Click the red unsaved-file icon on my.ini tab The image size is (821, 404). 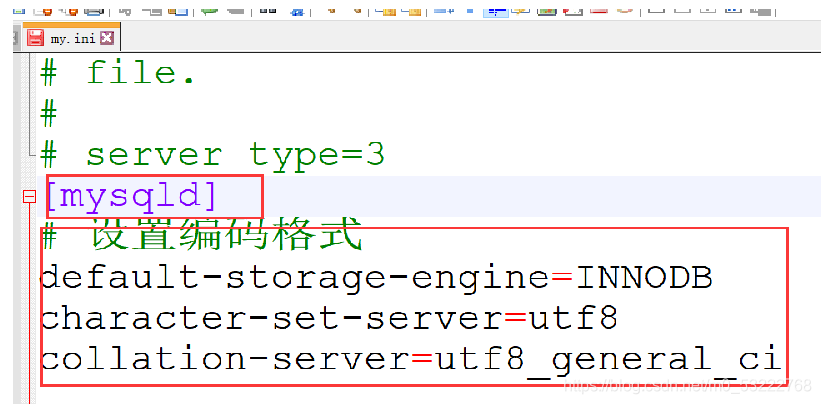click(35, 38)
